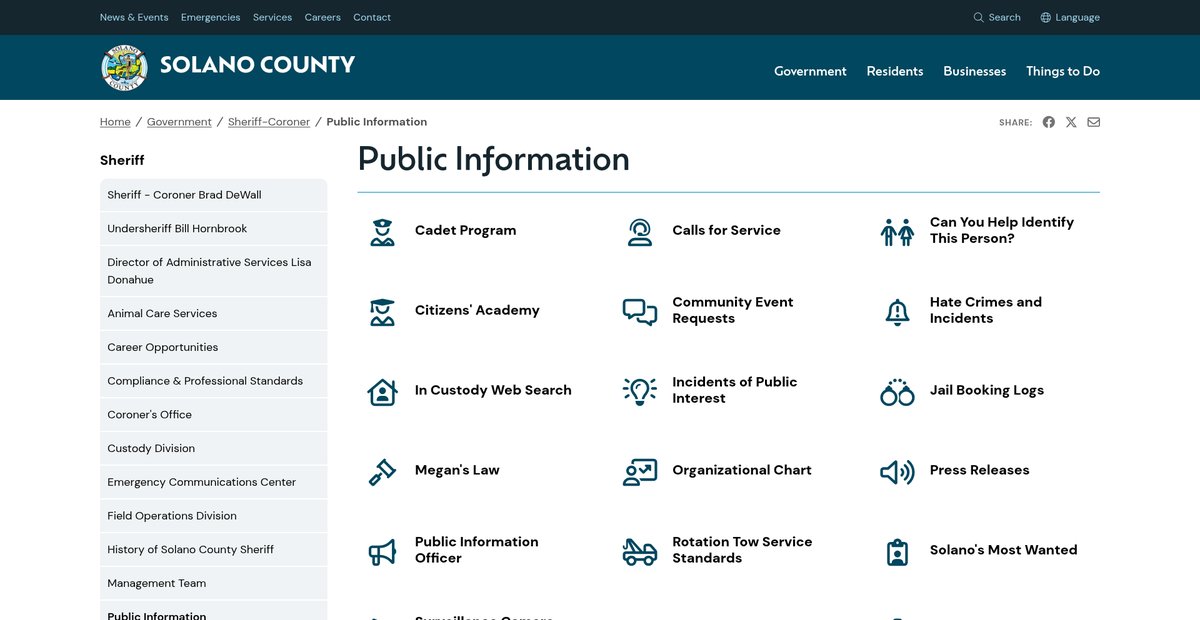The image size is (1200, 620).
Task: Open Cadet Program link text
Action: click(x=466, y=230)
